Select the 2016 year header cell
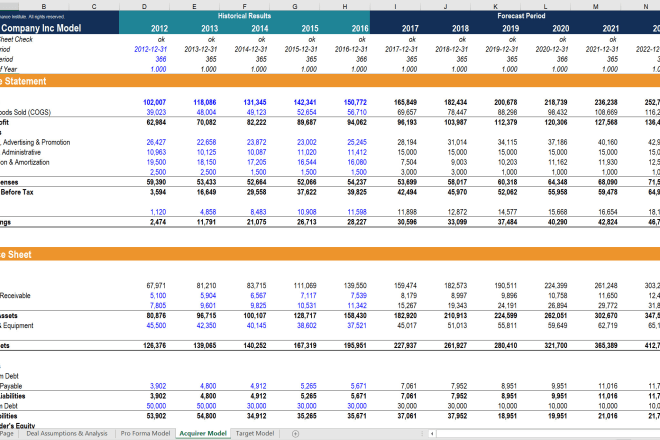Screen dimensions: 660x440 tap(360, 29)
